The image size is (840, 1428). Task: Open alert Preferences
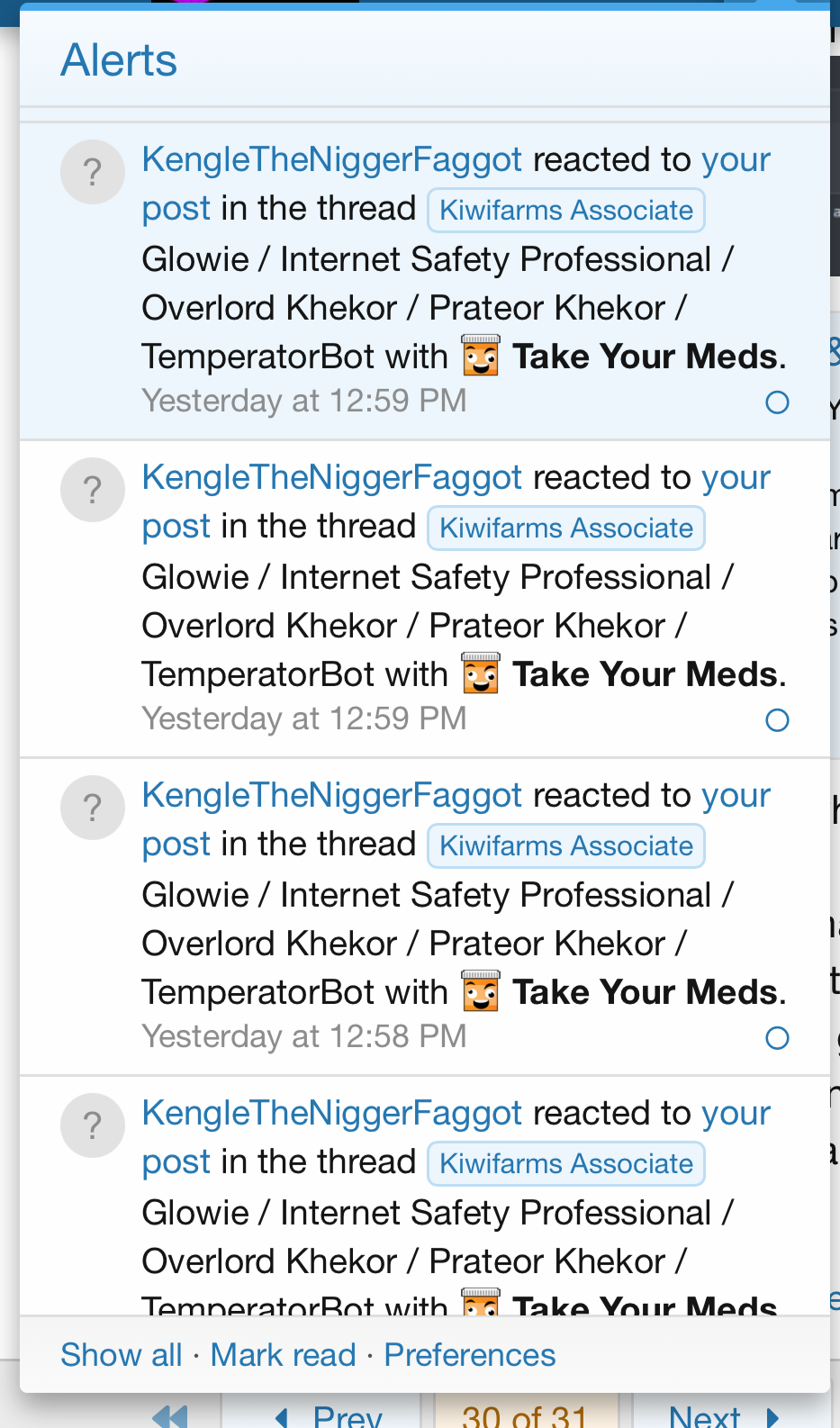pyautogui.click(x=470, y=1355)
